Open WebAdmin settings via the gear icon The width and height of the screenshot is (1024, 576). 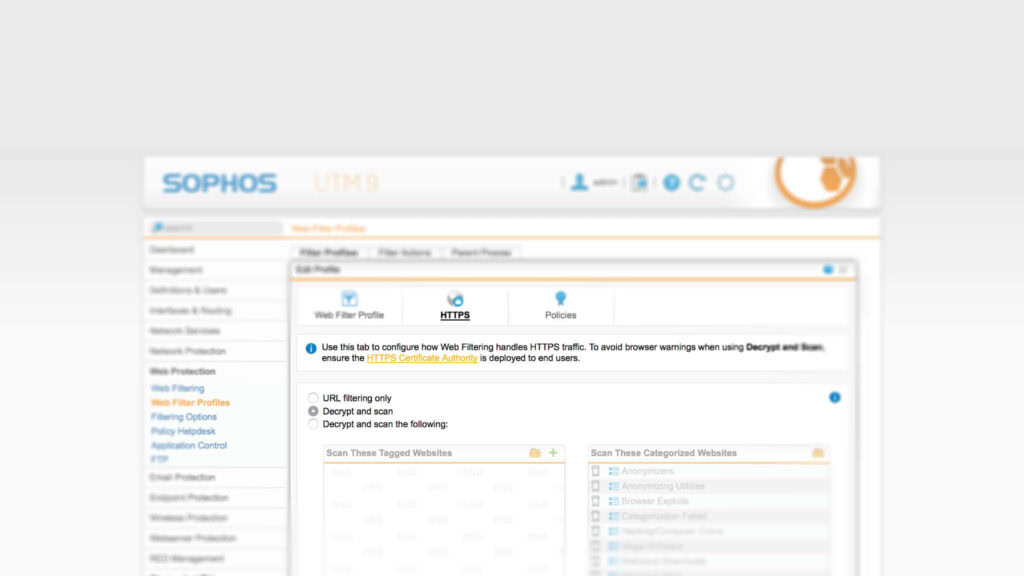point(725,181)
